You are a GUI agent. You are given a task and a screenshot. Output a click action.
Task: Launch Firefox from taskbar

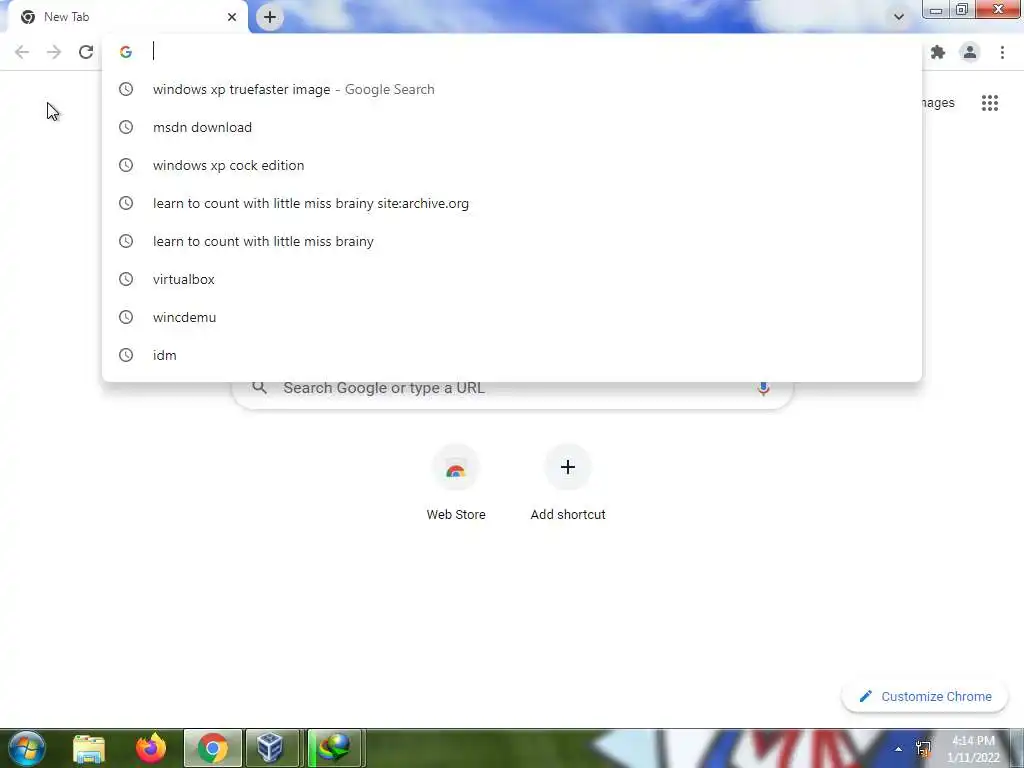[x=151, y=748]
